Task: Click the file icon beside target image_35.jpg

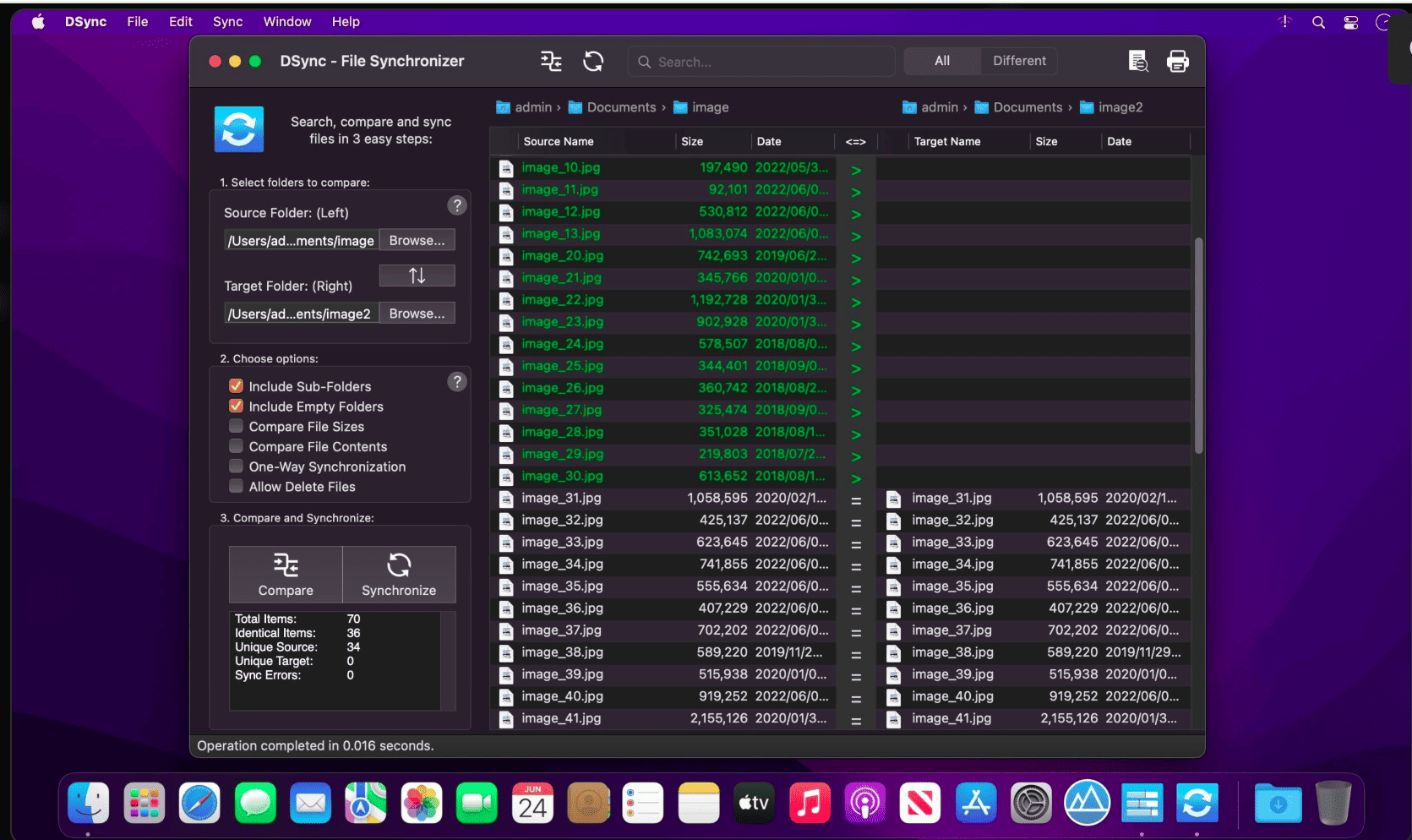Action: tap(893, 587)
